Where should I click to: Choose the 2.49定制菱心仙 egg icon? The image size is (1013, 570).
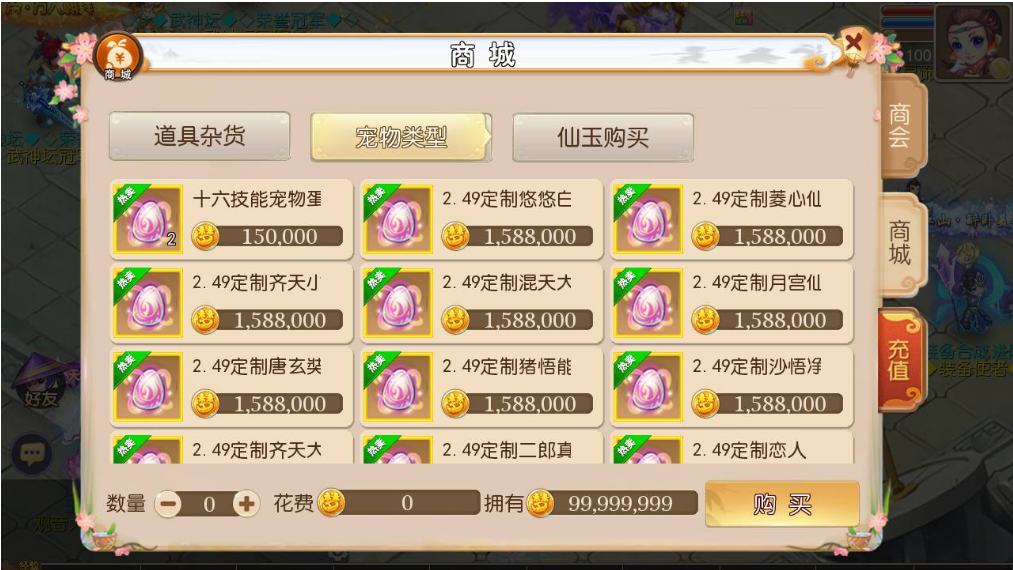(648, 220)
